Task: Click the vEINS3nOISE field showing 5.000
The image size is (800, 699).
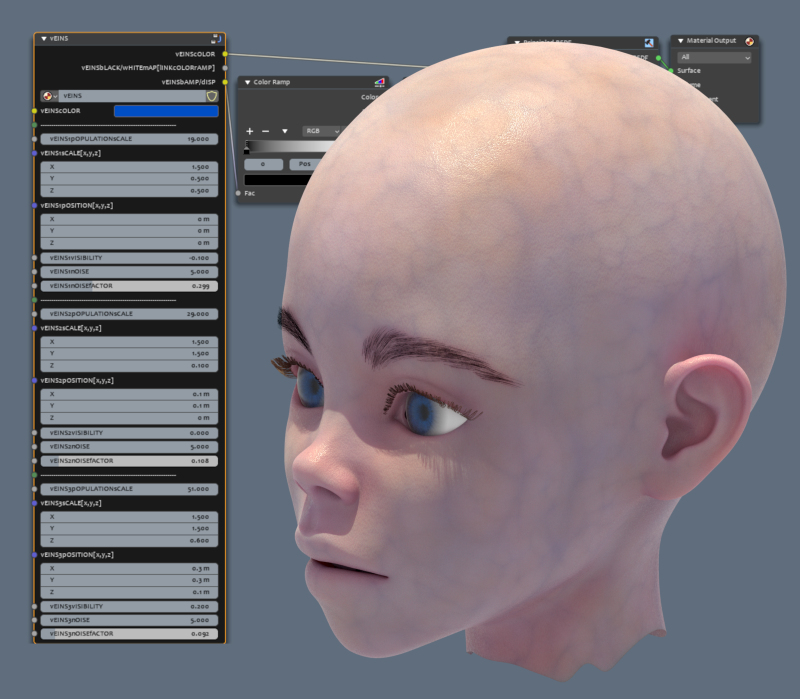Action: tap(129, 620)
